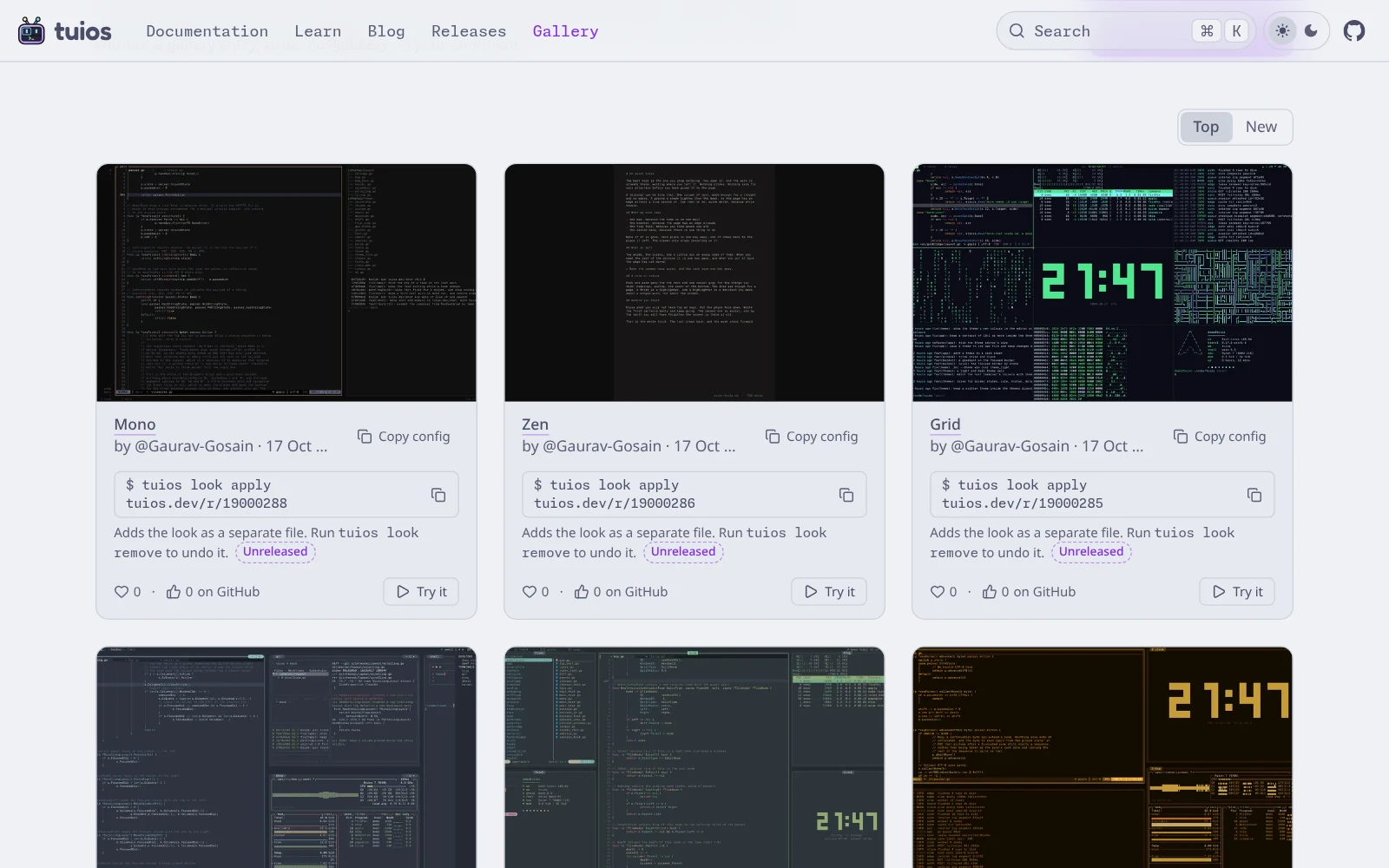Open Grid's thumbs-up GitHub reactions
The width and height of the screenshot is (1389, 868).
[x=1029, y=592]
